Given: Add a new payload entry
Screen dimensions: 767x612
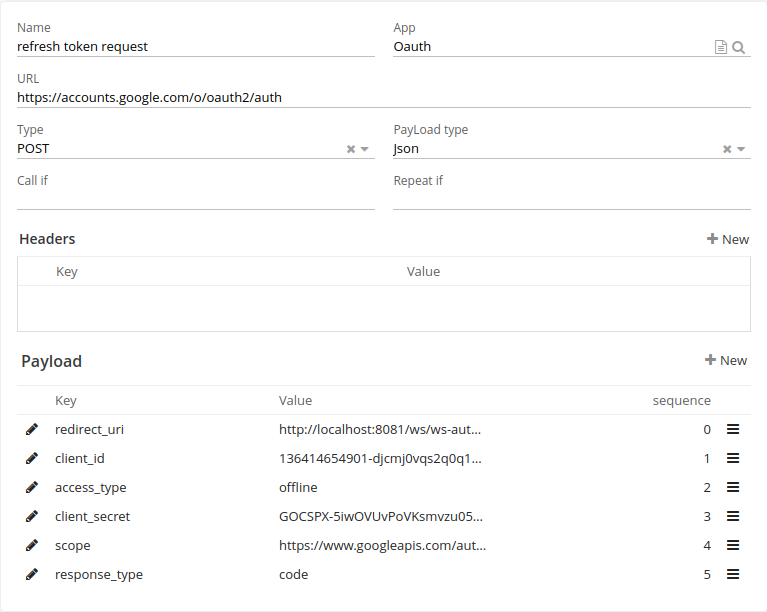Looking at the screenshot, I should point(726,360).
